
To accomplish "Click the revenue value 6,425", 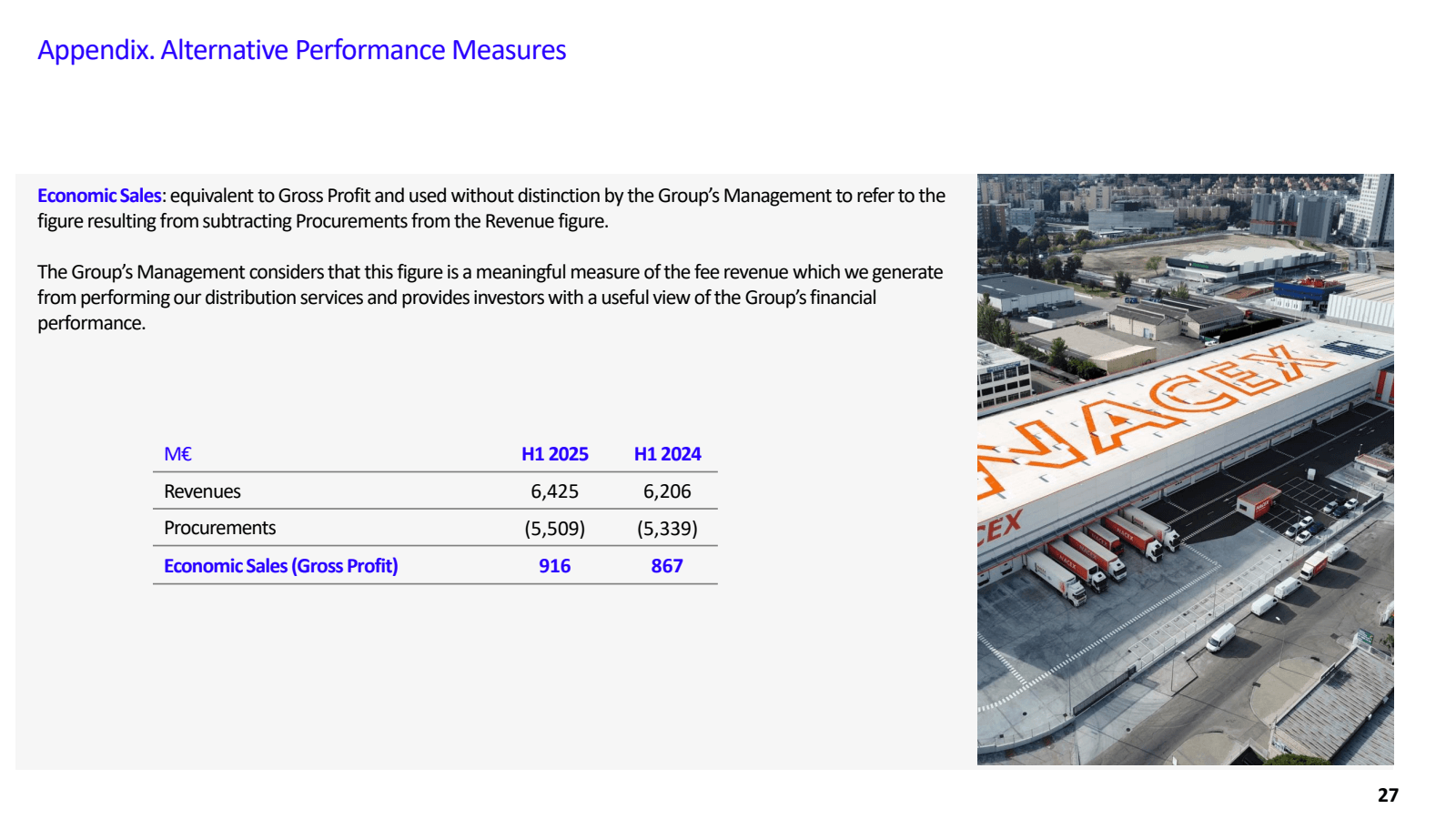I will tap(555, 491).
